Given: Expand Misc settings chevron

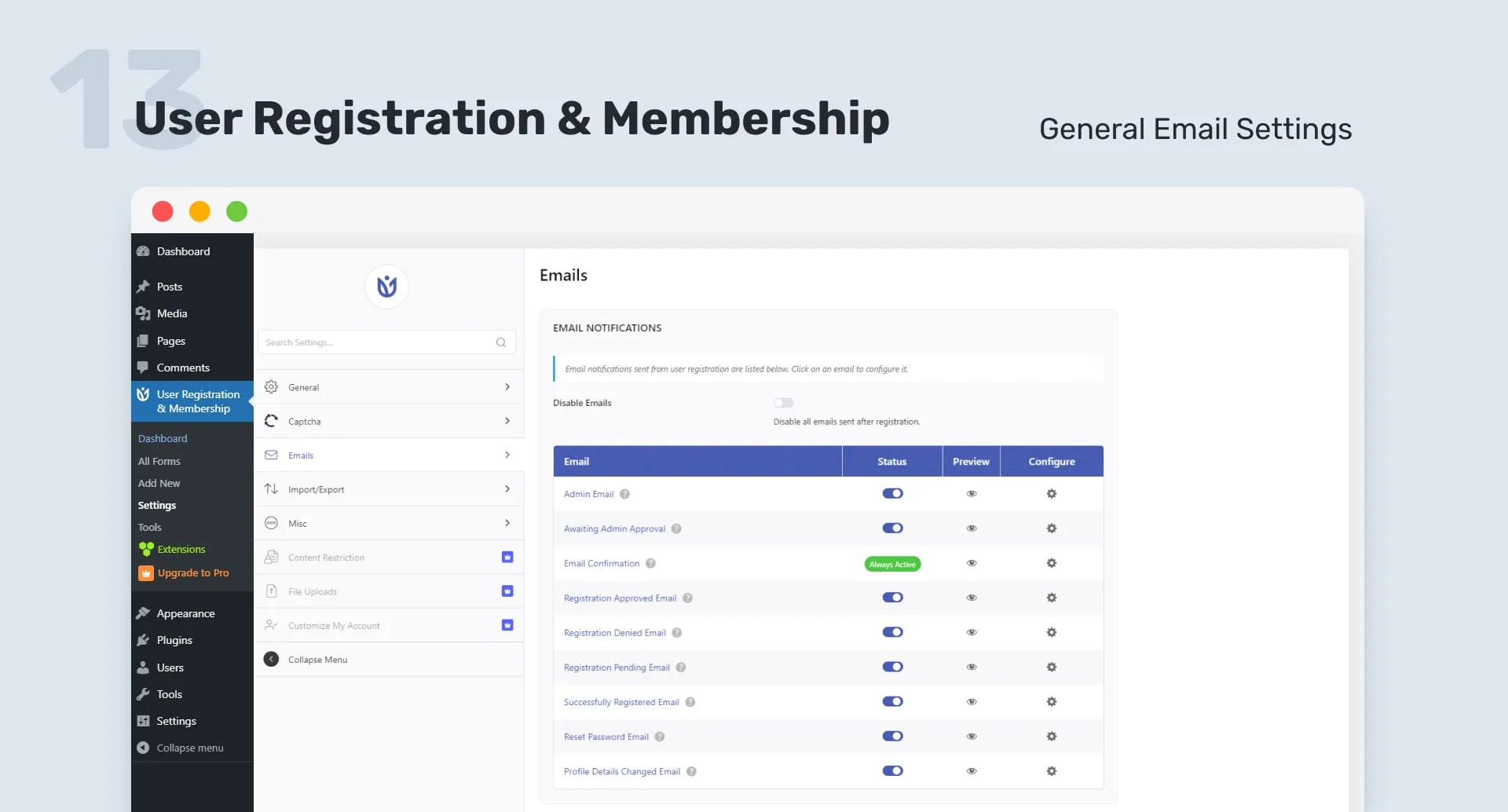Looking at the screenshot, I should (507, 523).
